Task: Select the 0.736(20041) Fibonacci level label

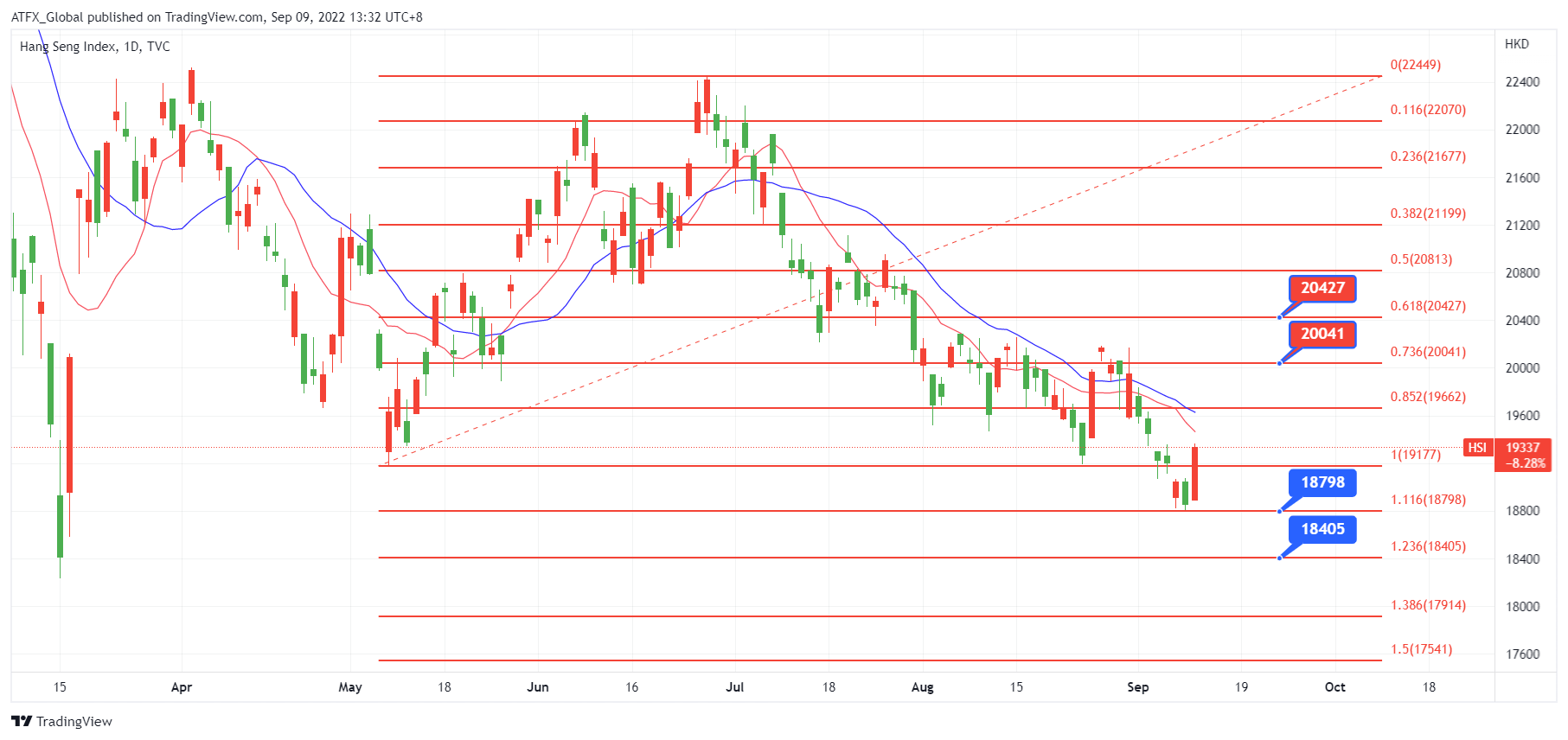Action: pyautogui.click(x=1428, y=352)
